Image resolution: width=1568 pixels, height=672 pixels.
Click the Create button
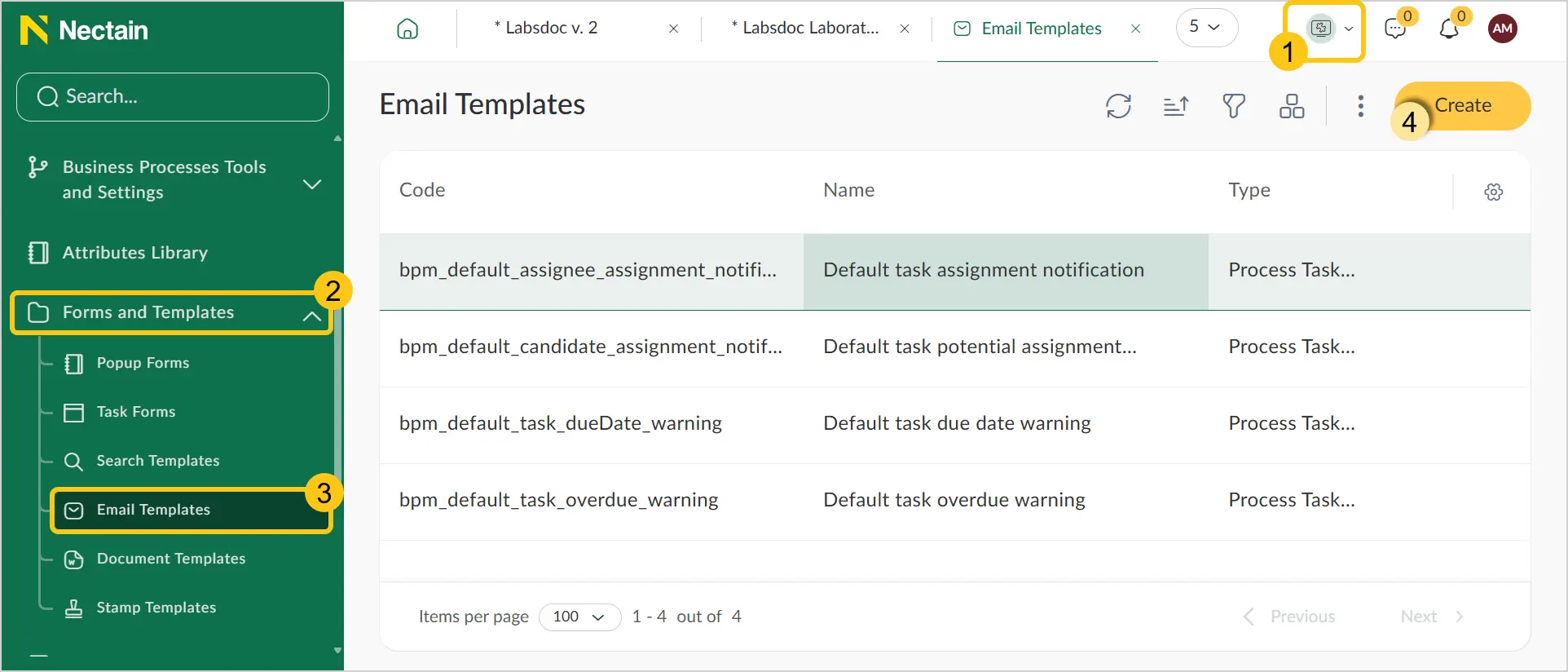pos(1463,106)
